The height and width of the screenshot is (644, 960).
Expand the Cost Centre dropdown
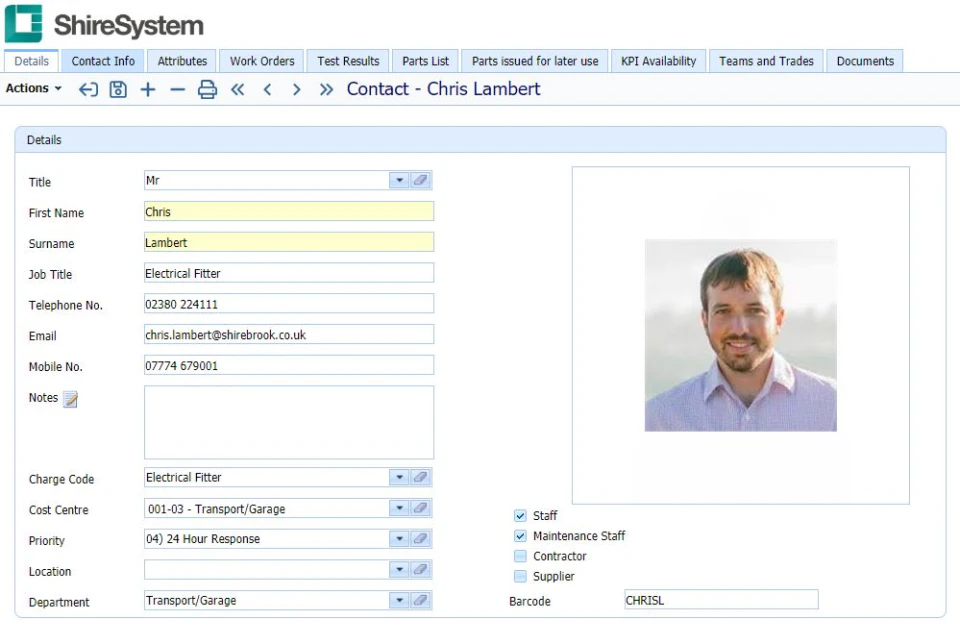(397, 508)
